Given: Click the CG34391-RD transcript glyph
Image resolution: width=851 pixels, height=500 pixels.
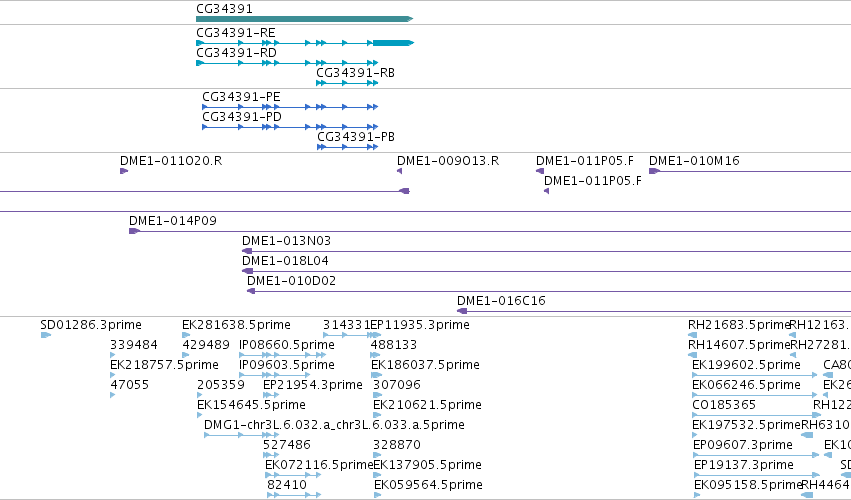Looking at the screenshot, I should click(287, 63).
